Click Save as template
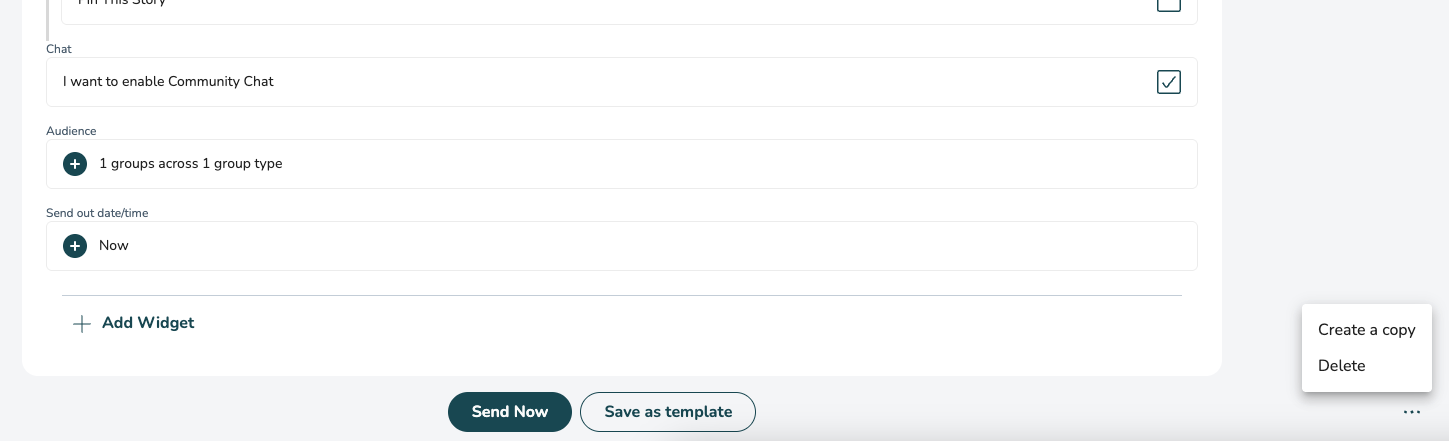 point(668,412)
